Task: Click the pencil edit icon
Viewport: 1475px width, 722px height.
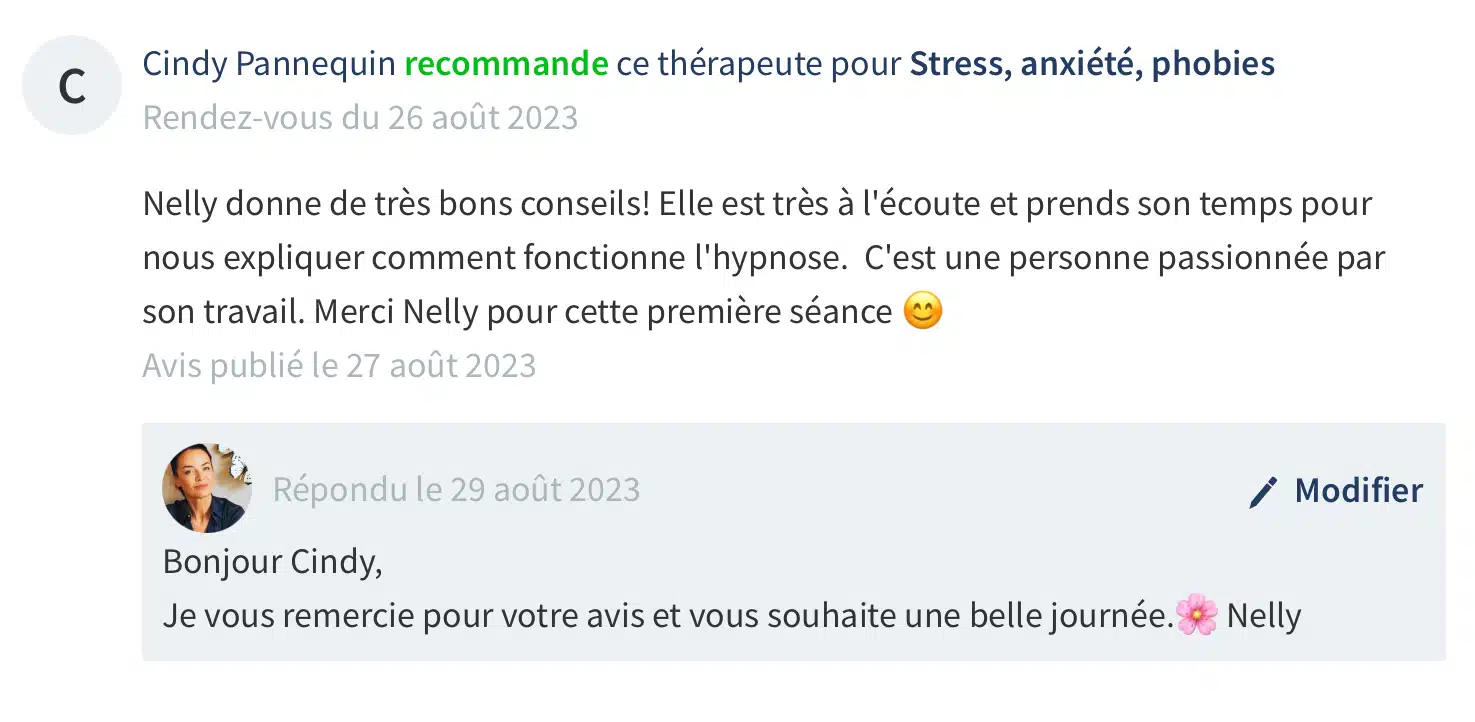Action: click(1263, 492)
